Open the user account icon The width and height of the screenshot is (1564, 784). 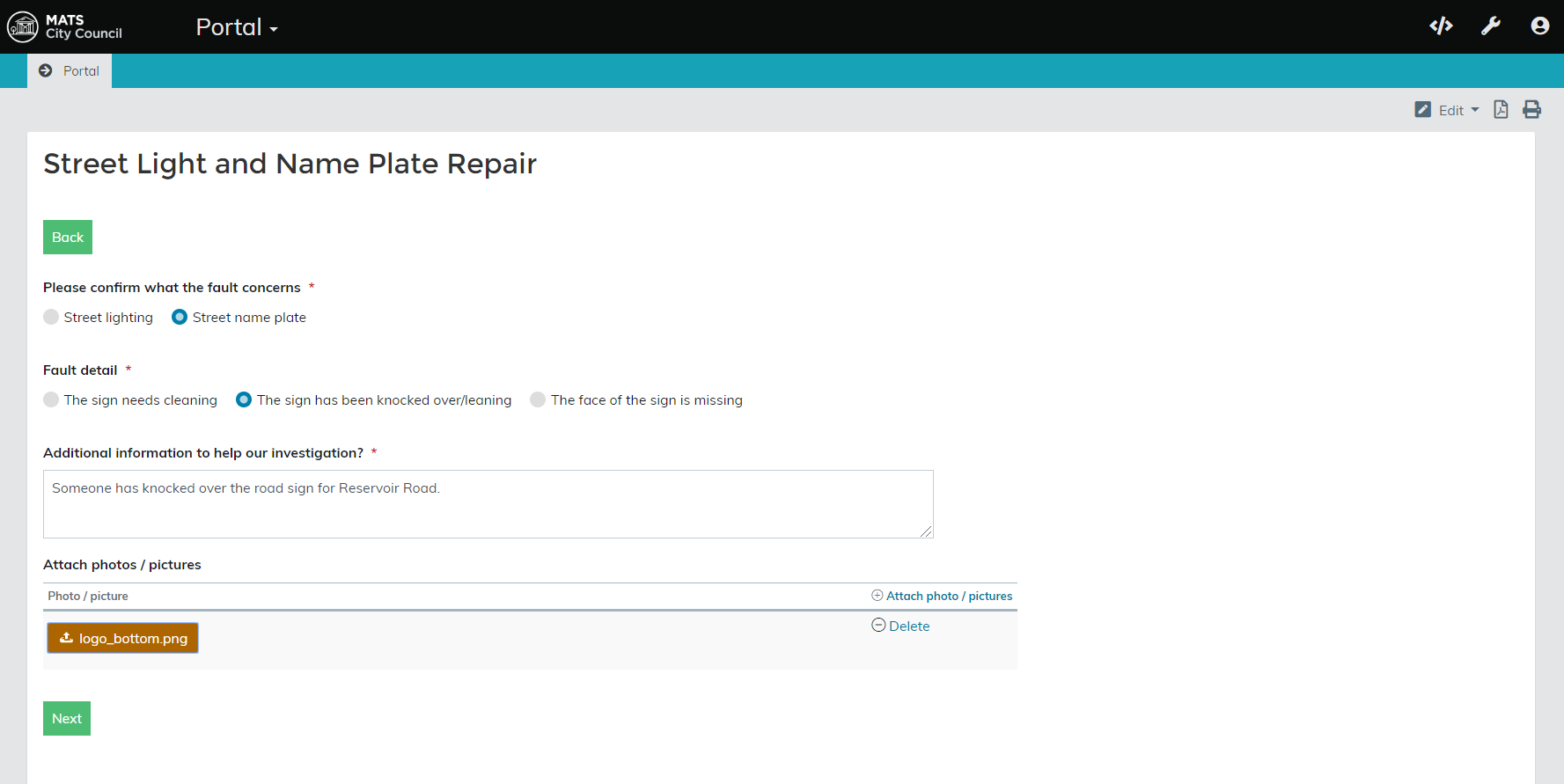(x=1539, y=26)
